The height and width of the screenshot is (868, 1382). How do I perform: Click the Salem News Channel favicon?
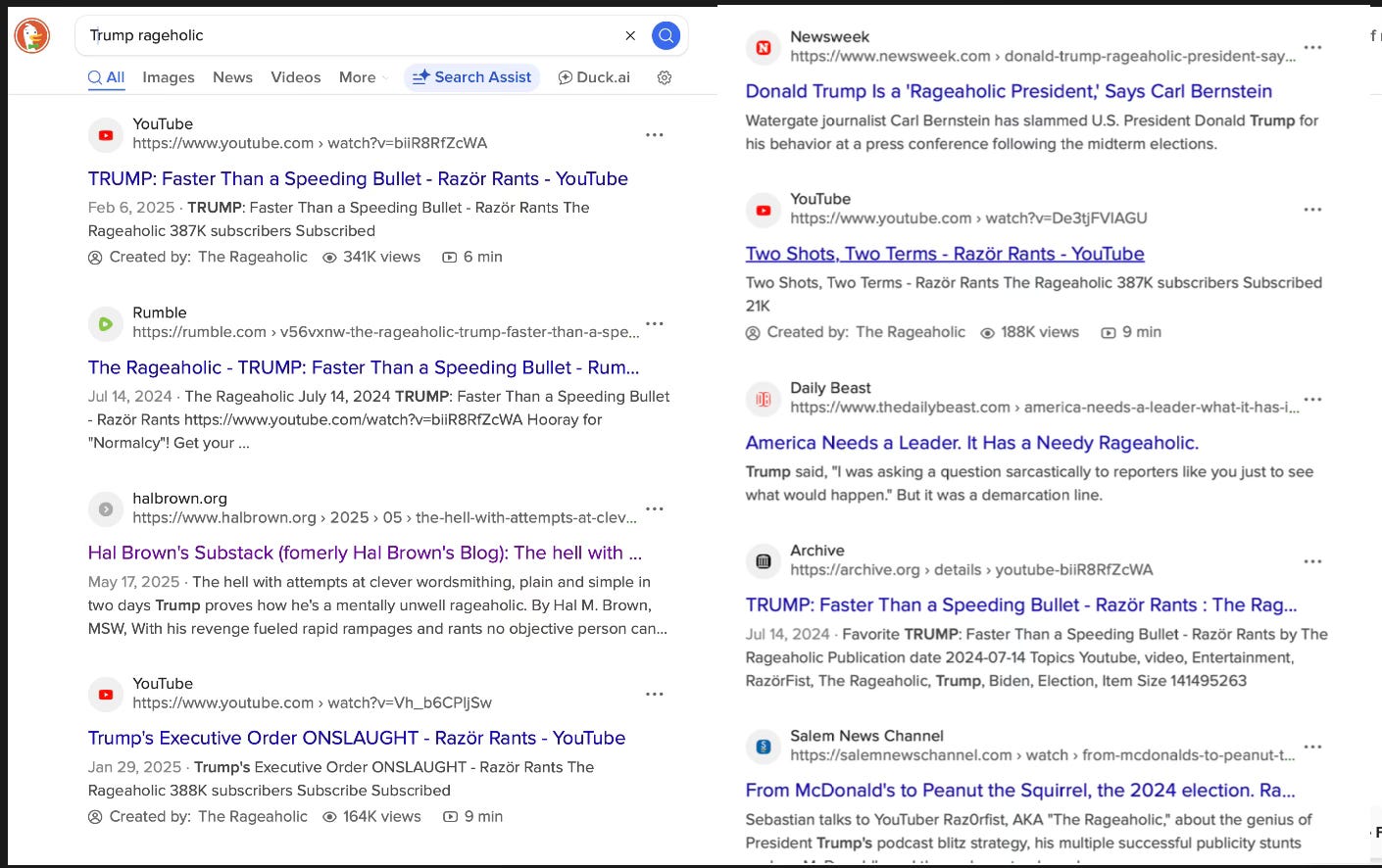(x=764, y=747)
